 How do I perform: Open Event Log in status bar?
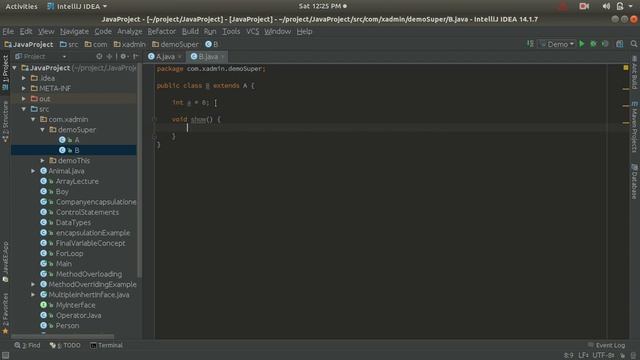click(606, 345)
